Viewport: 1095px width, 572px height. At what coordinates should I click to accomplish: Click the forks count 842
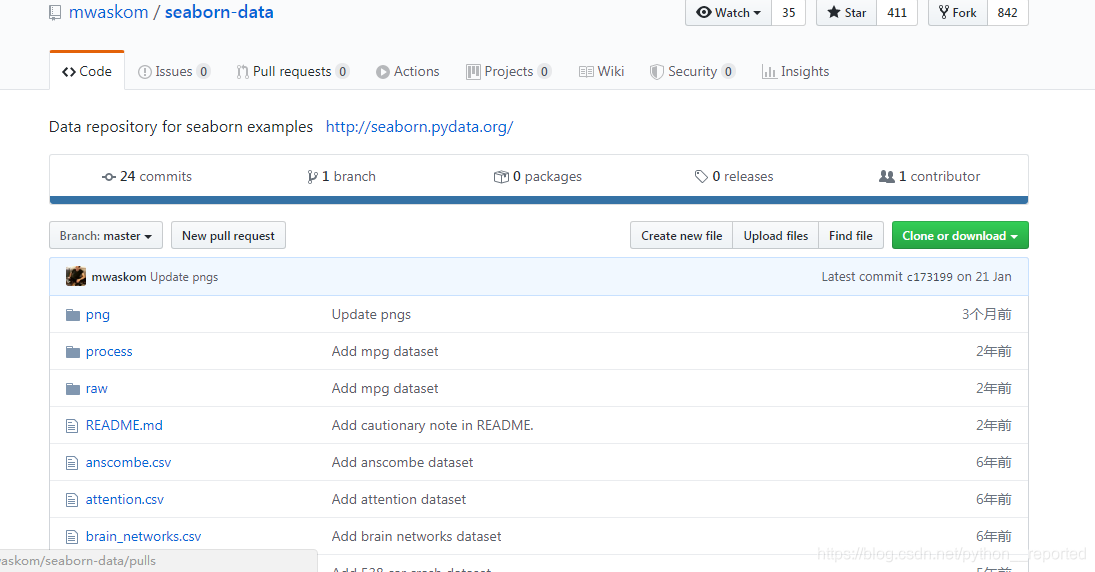[1008, 13]
